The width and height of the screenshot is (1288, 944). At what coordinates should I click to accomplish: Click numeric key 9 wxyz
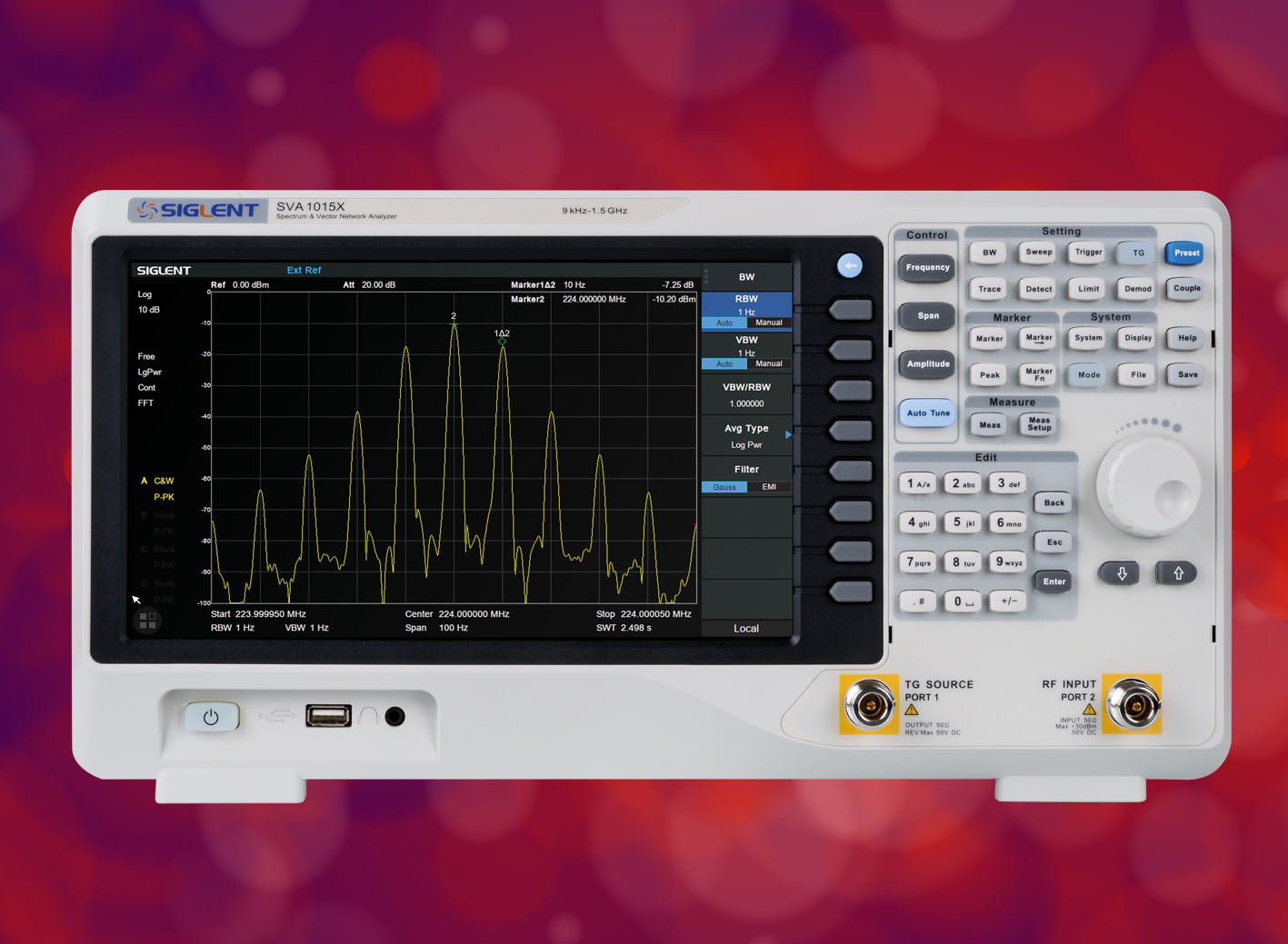coord(1008,562)
